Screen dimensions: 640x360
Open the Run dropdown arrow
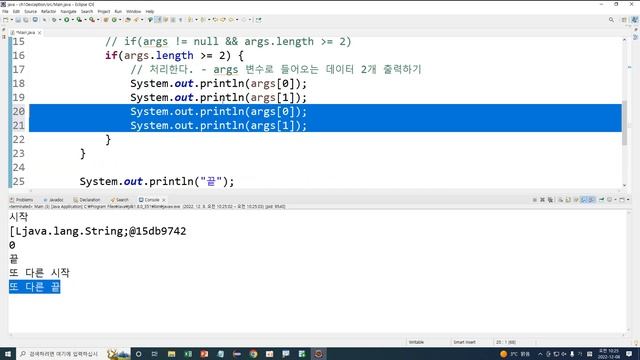tap(73, 20)
